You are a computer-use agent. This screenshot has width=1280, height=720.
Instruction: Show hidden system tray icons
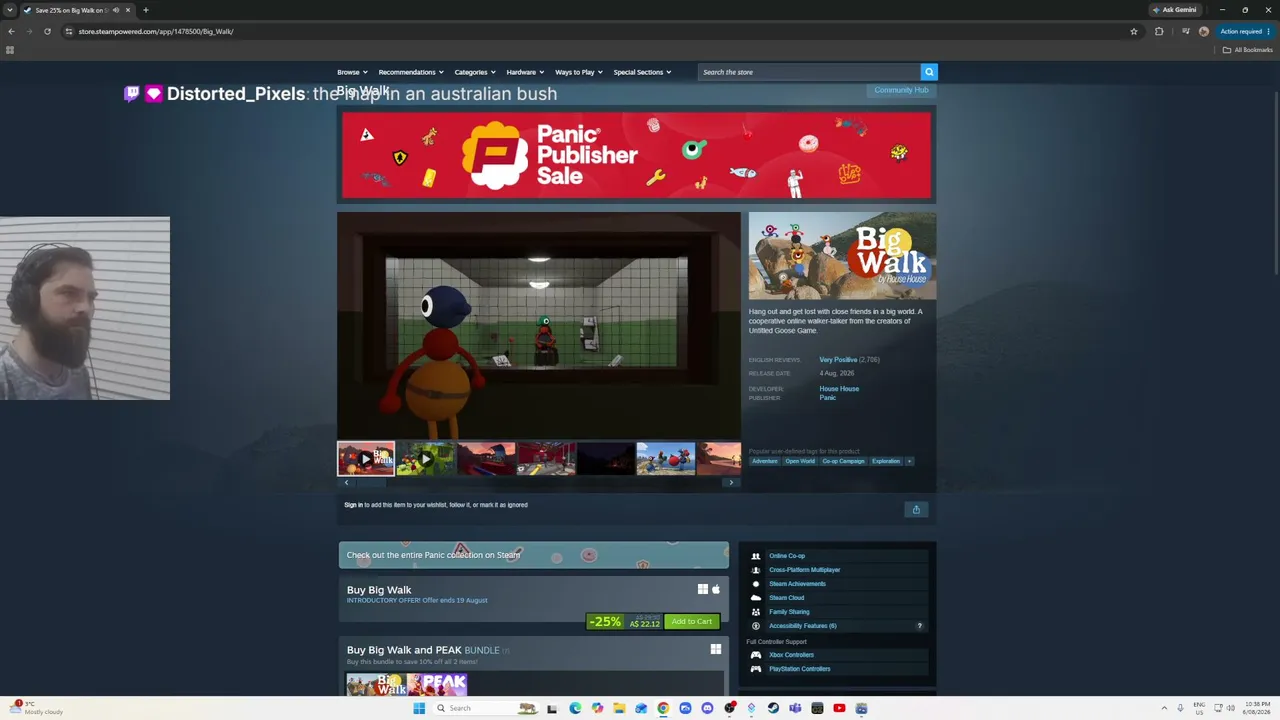coord(1164,708)
